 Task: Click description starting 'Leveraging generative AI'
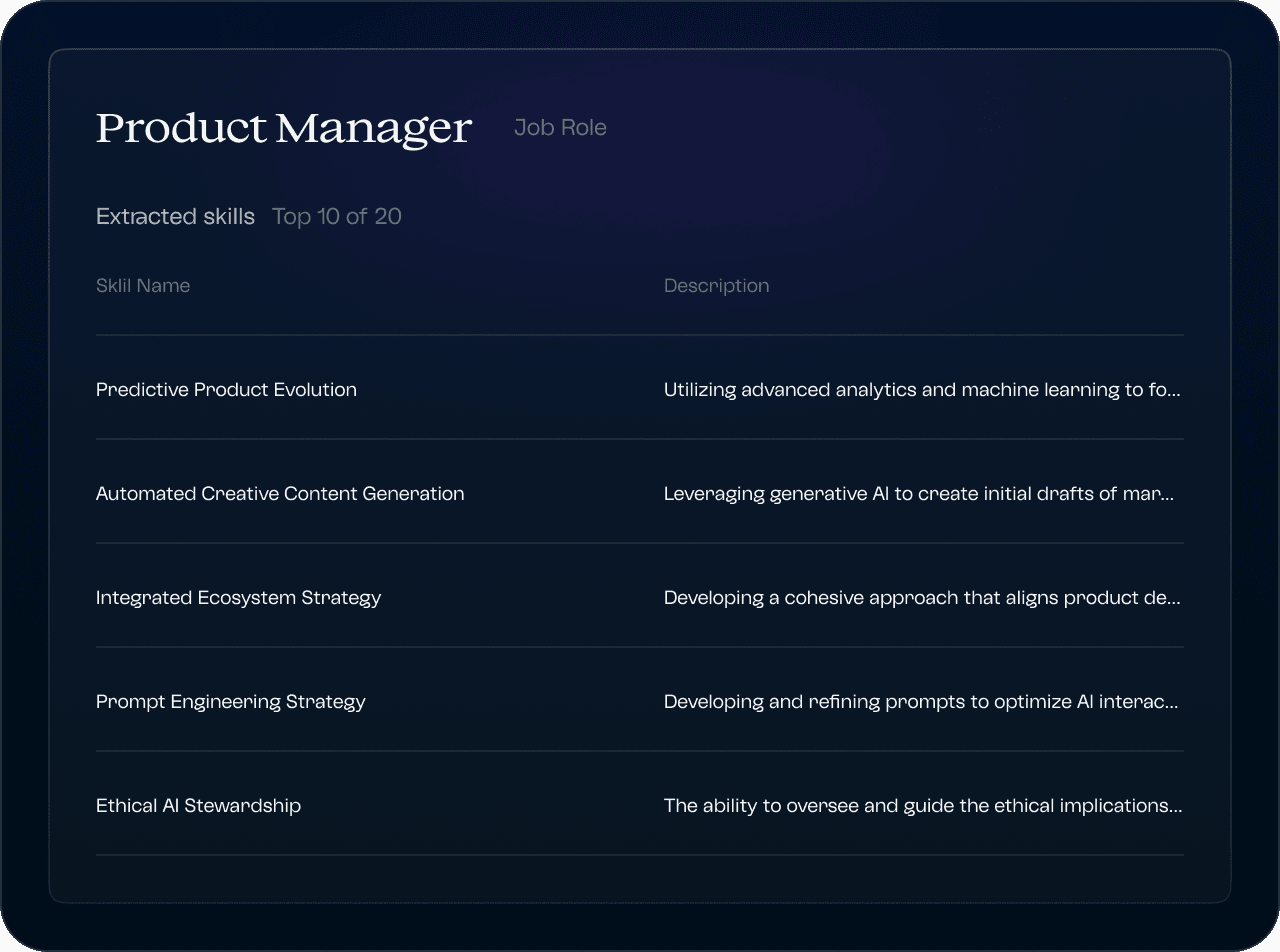[x=919, y=494]
